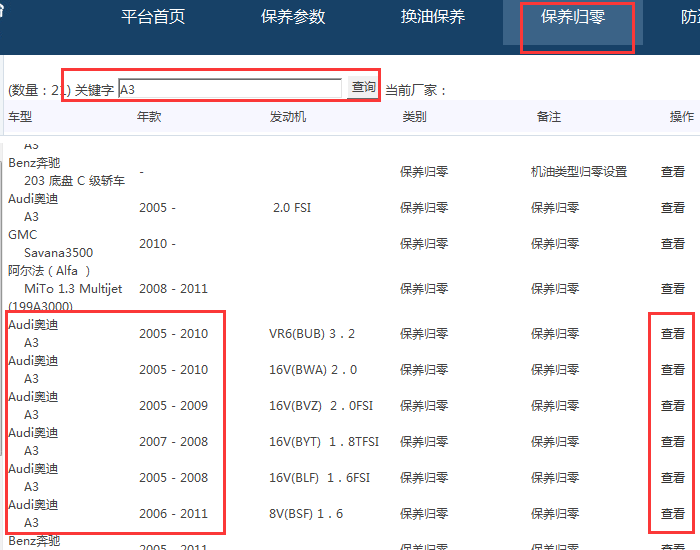Select year cell 2010 - for GMC
This screenshot has width=700, height=550.
(158, 244)
